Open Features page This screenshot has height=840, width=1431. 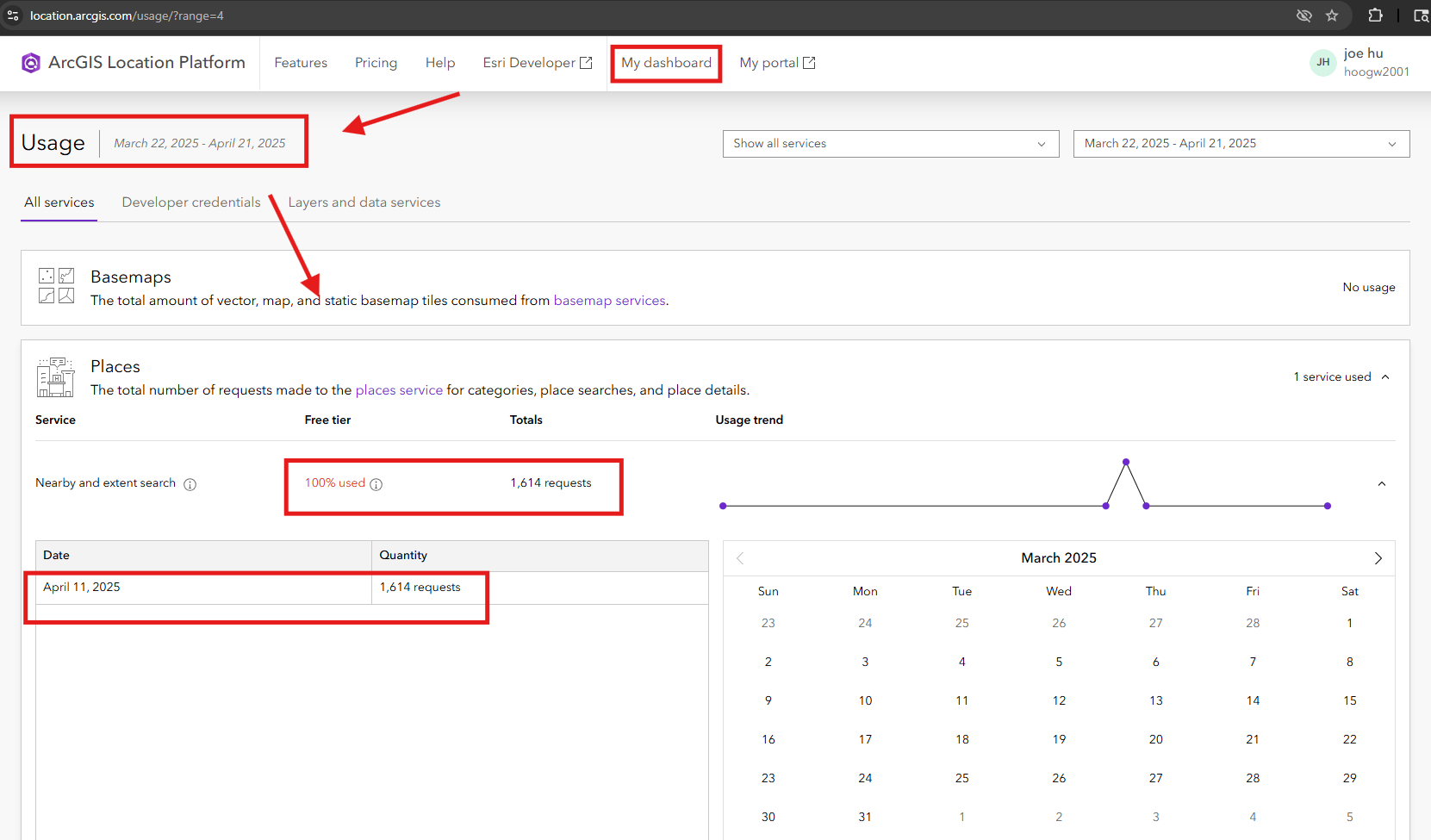(x=301, y=63)
